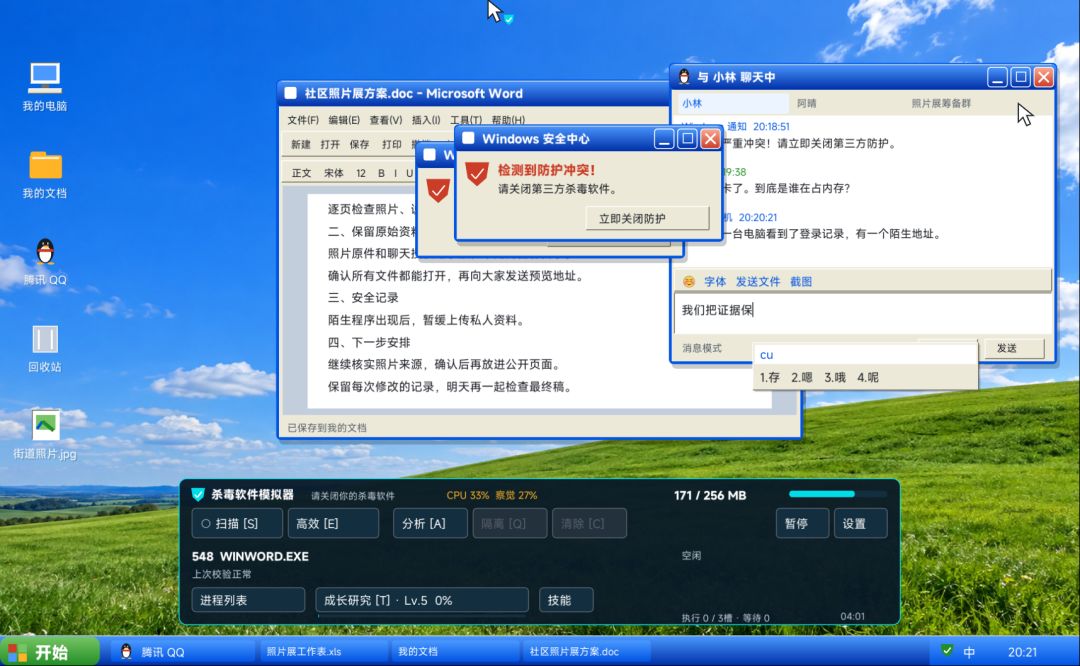Click 字体 link in chat toolbar
Image resolution: width=1080 pixels, height=666 pixels.
(715, 281)
